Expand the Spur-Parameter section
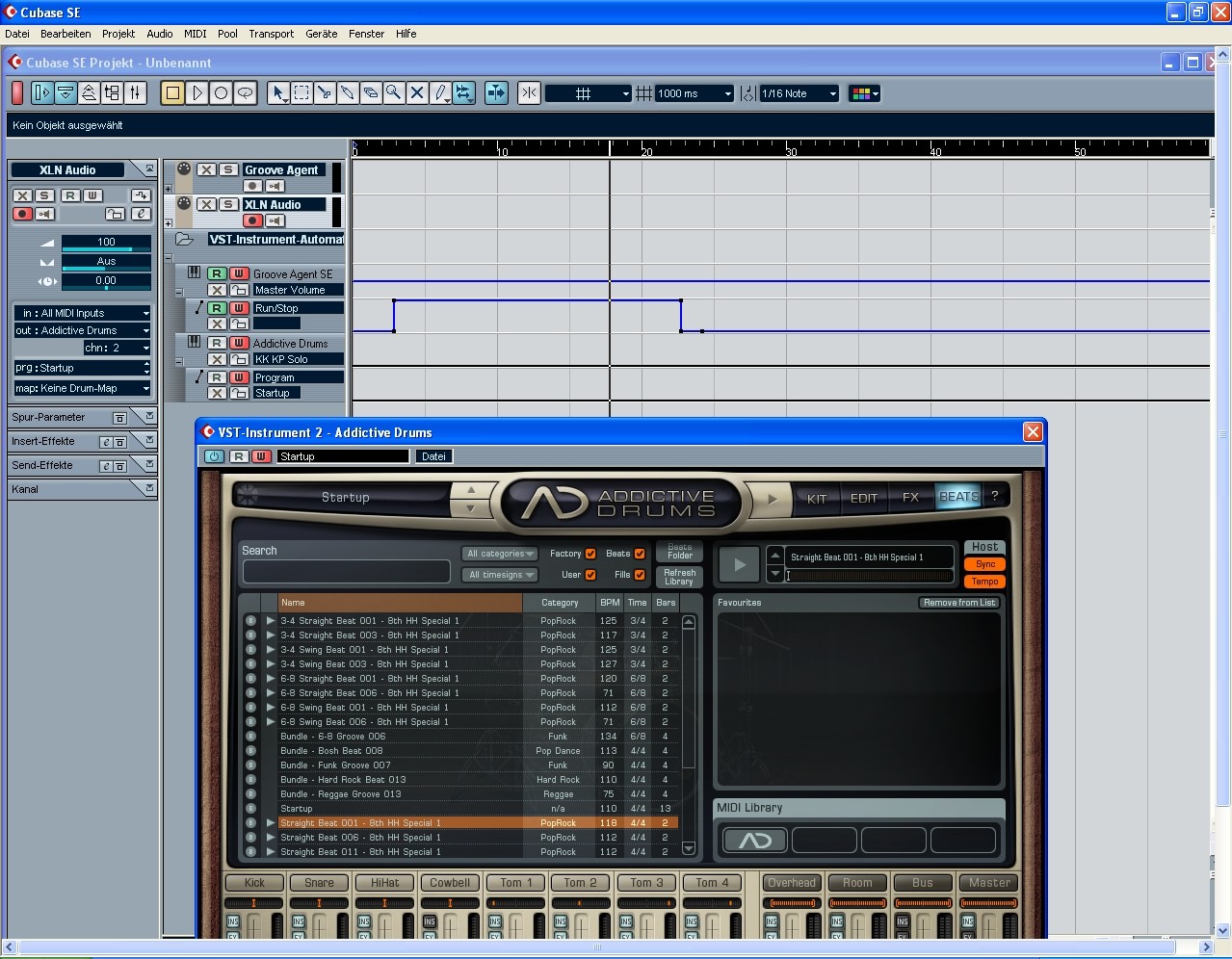This screenshot has height=959, width=1232. click(148, 417)
